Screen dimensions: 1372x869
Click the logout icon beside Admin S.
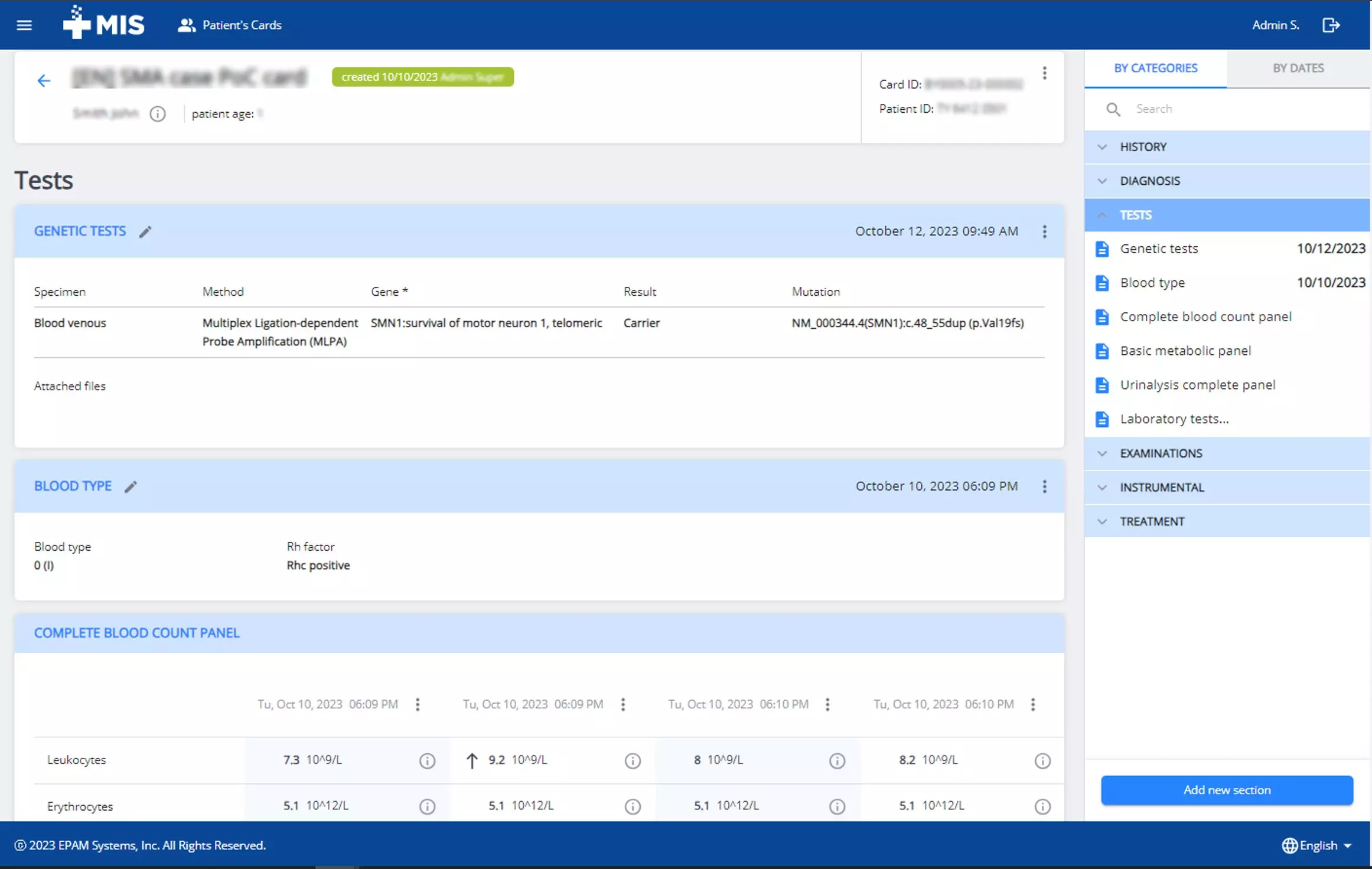point(1331,25)
